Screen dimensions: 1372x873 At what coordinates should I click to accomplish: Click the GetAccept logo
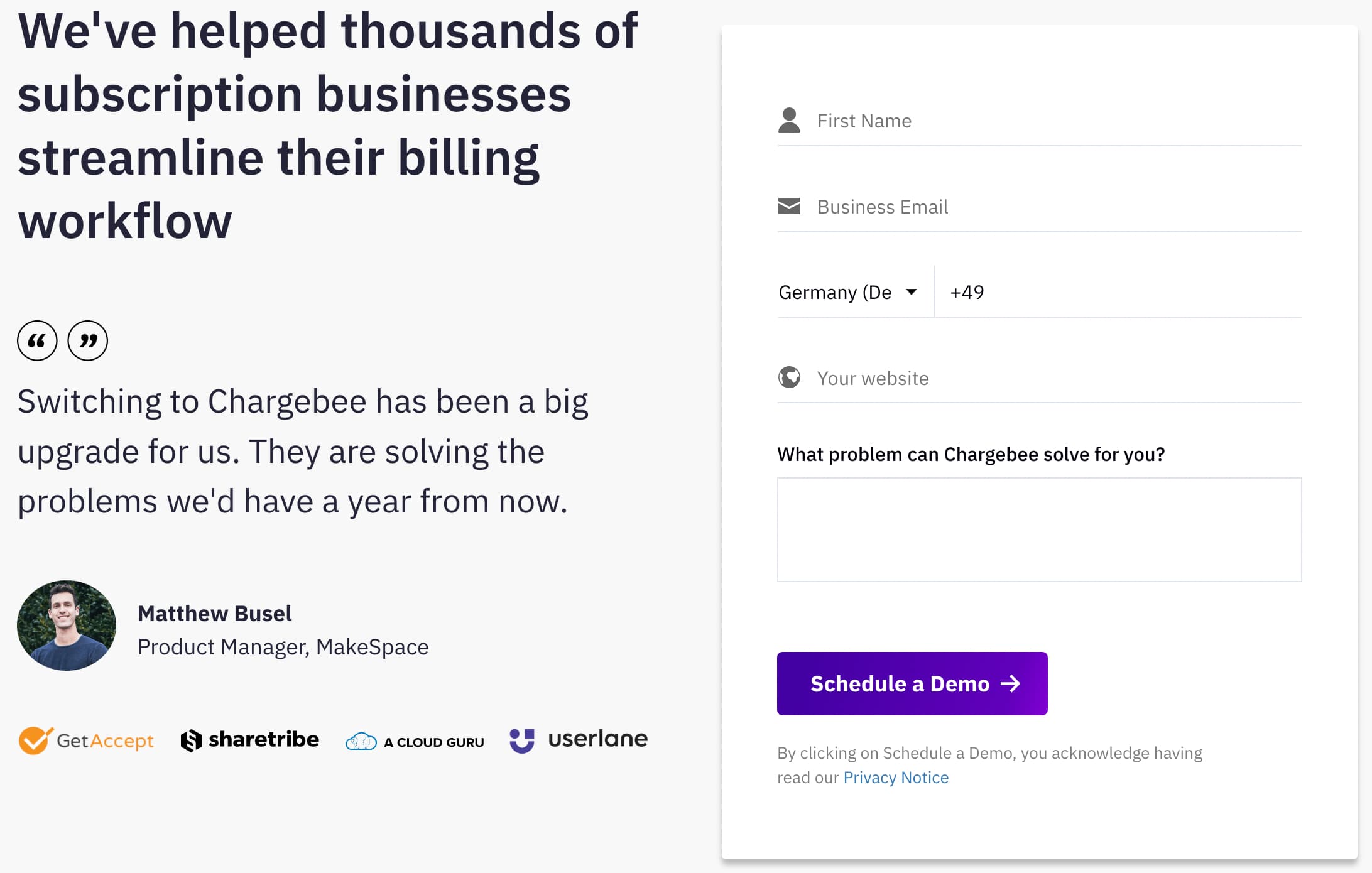(x=87, y=740)
